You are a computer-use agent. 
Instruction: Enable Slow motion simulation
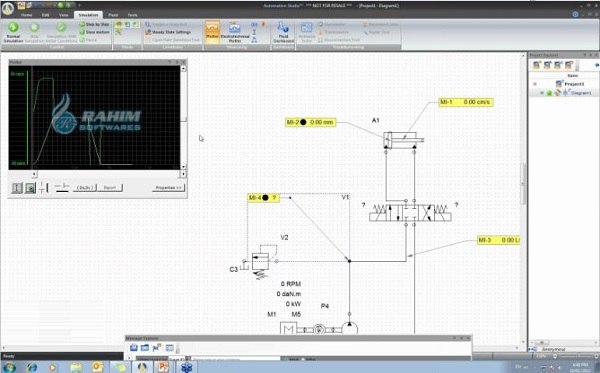pos(94,32)
